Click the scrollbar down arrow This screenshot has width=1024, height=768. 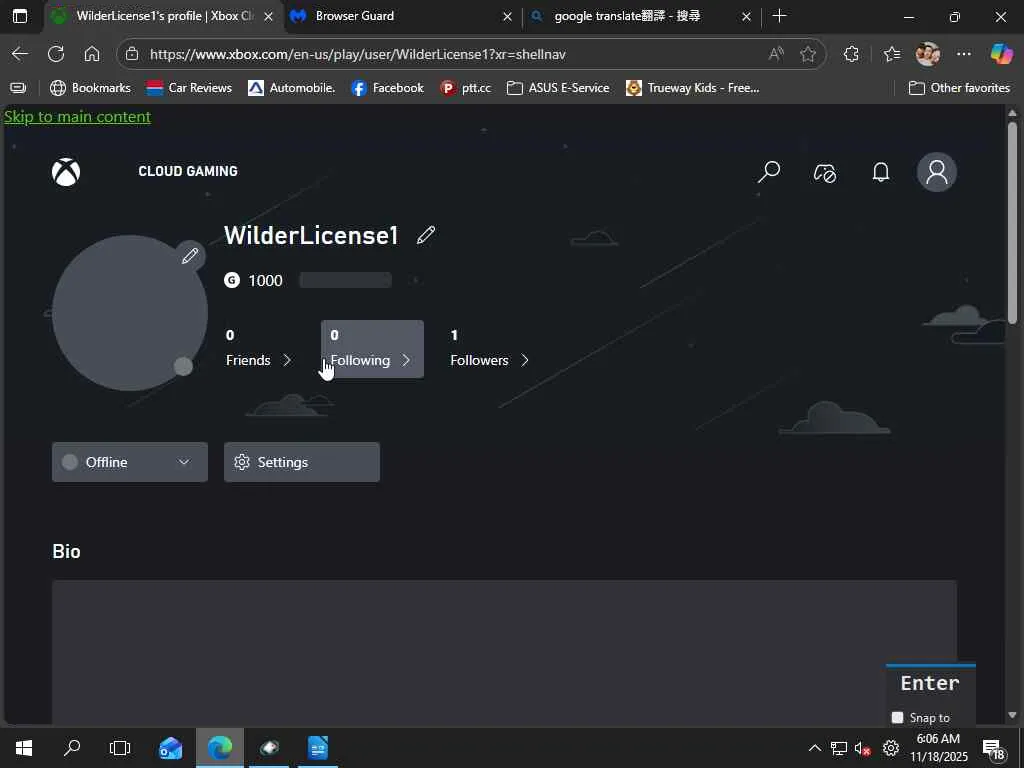[1012, 716]
